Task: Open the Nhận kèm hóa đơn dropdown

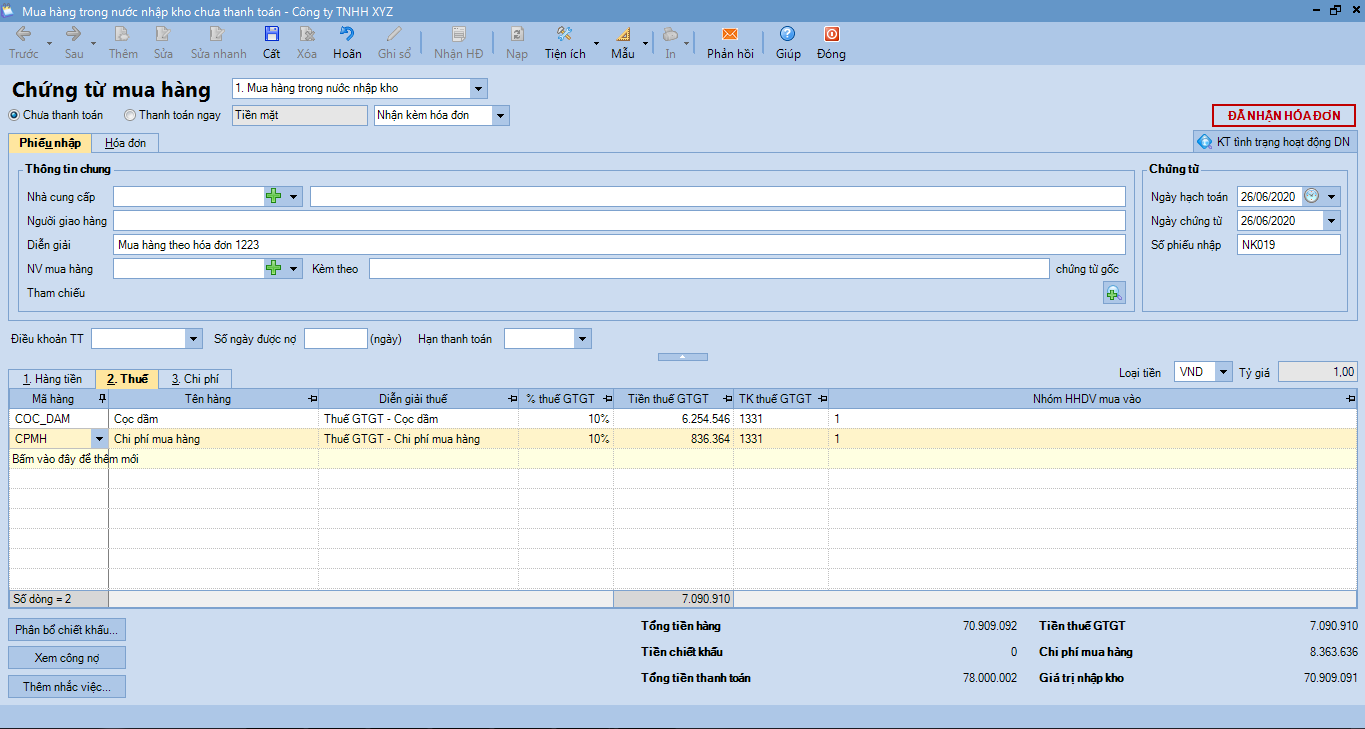Action: (x=501, y=116)
